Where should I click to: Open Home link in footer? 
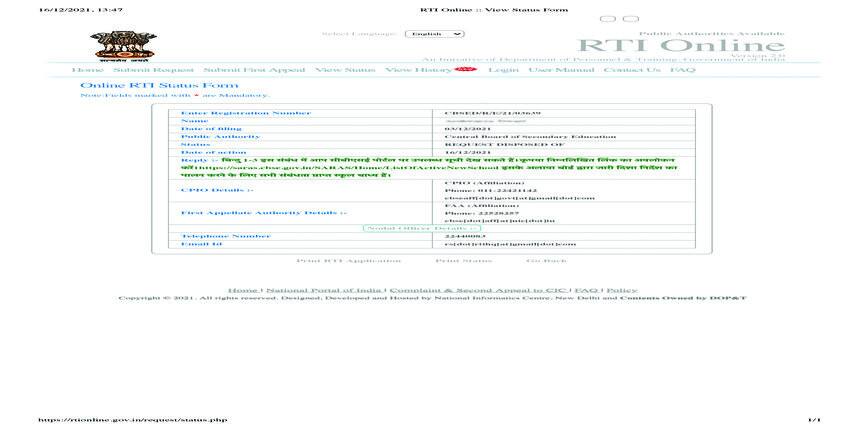243,290
